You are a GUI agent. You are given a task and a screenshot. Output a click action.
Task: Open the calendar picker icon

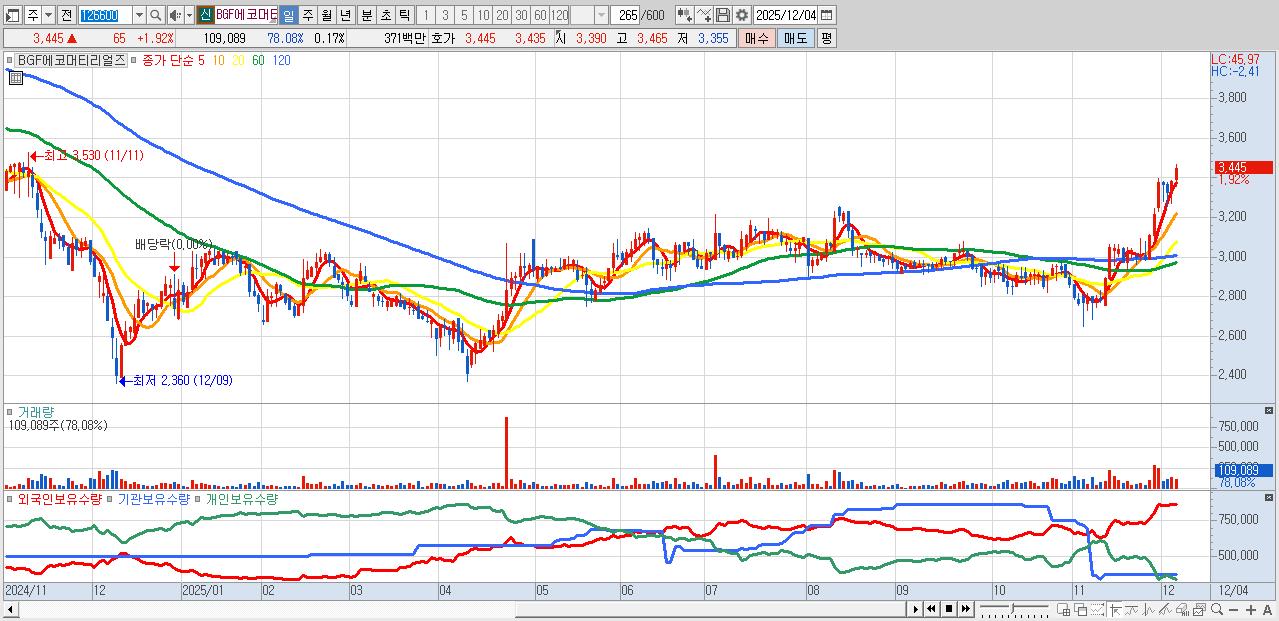[x=828, y=15]
